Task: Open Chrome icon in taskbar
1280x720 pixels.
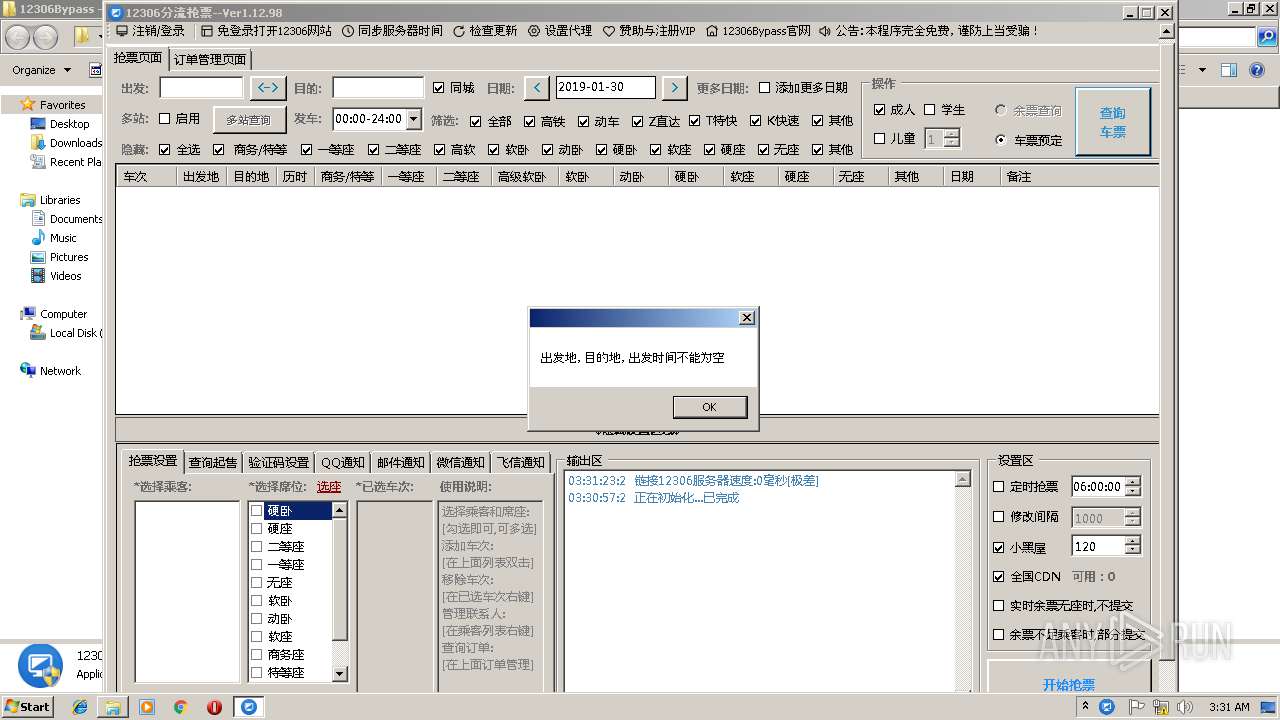Action: [181, 707]
